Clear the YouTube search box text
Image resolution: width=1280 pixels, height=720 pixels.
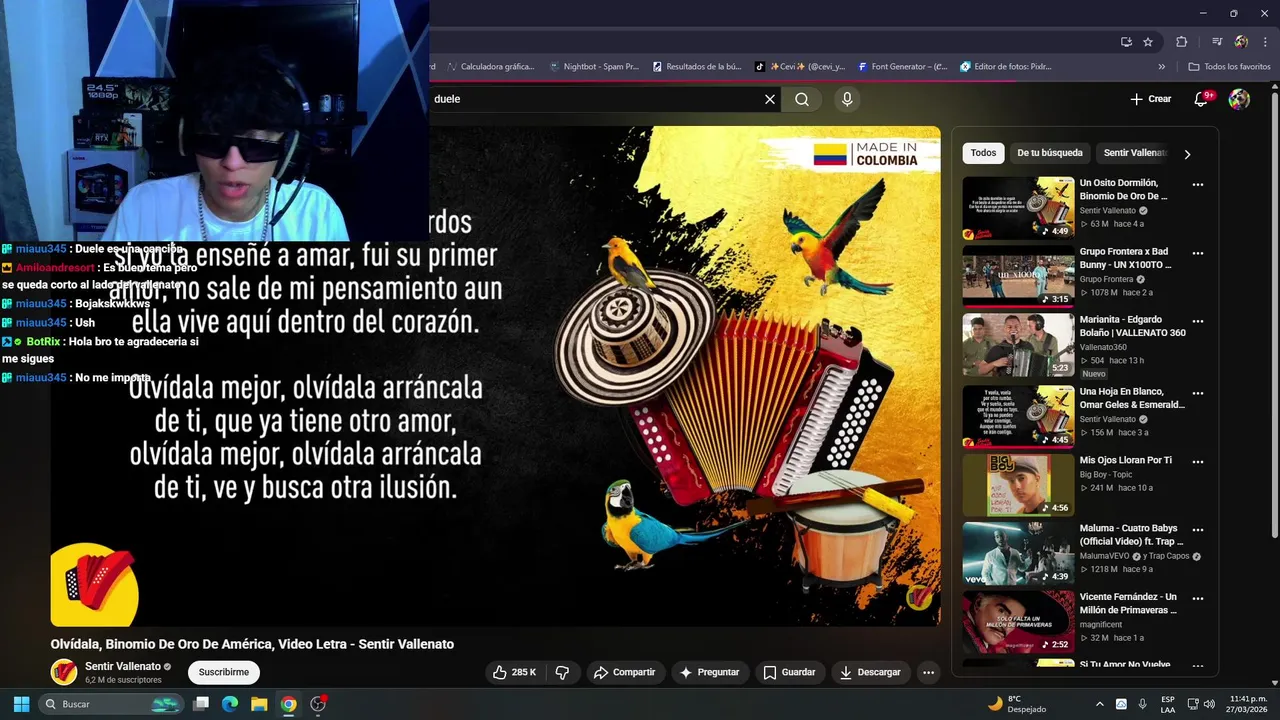(770, 99)
